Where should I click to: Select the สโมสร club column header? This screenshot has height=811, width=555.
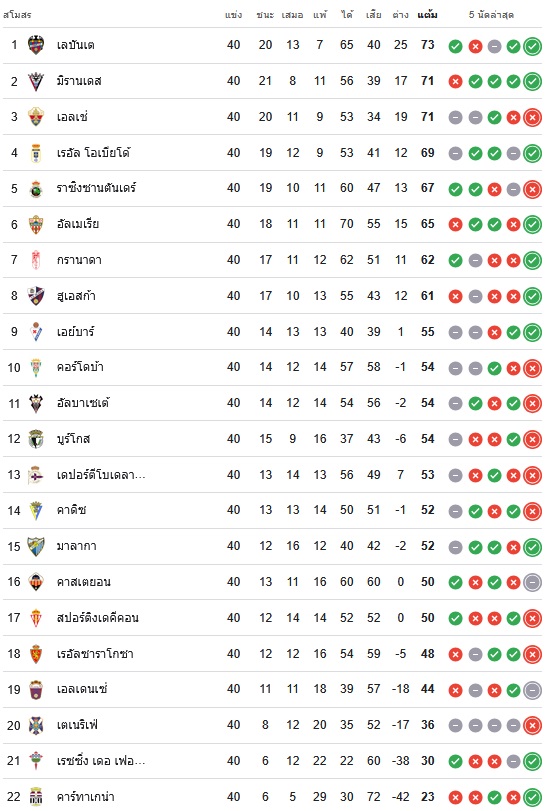pos(17,14)
